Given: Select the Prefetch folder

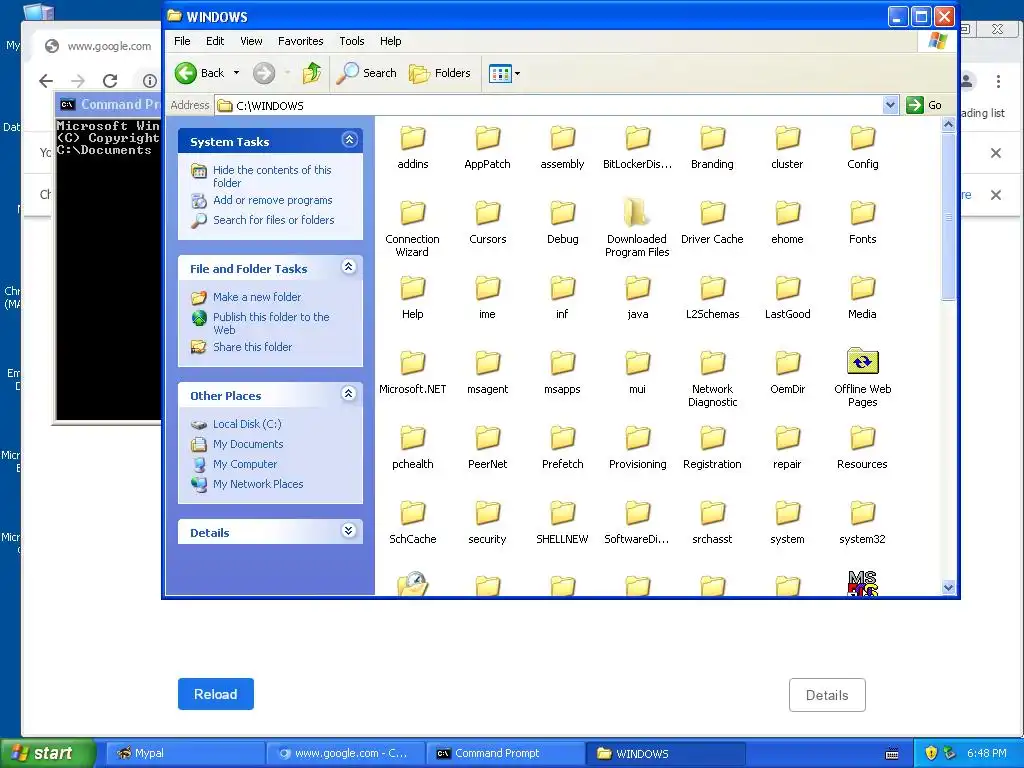Looking at the screenshot, I should click(562, 449).
